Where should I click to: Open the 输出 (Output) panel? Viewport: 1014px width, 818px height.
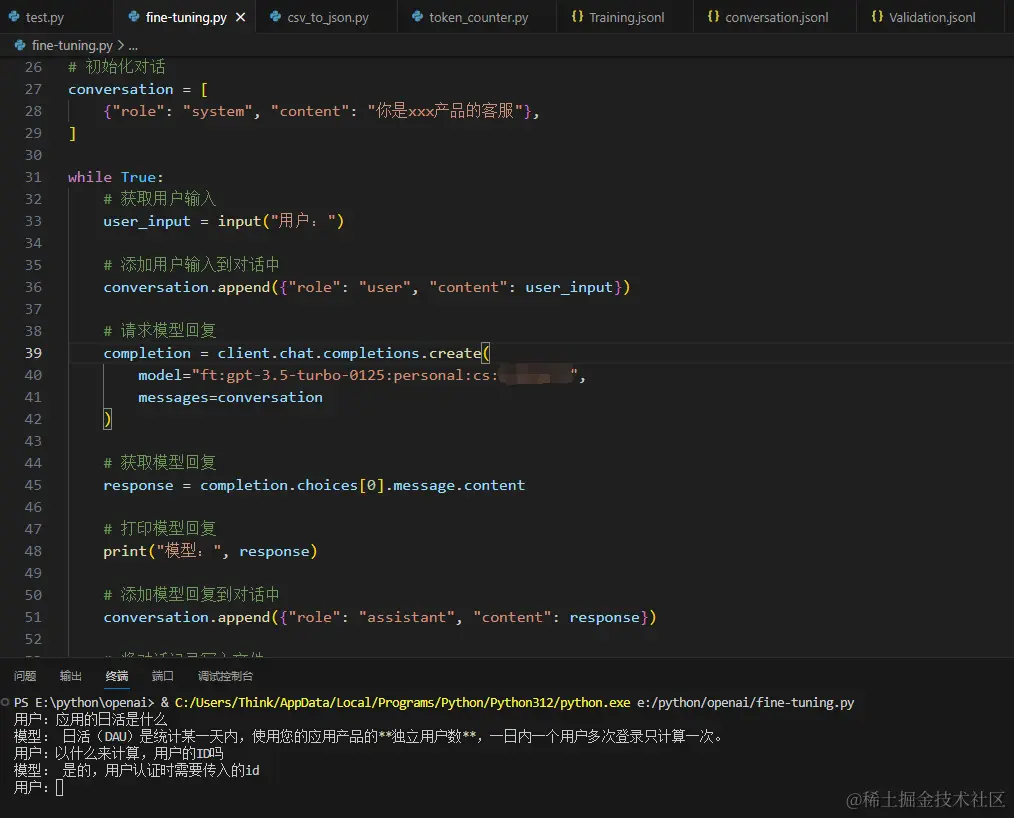69,676
